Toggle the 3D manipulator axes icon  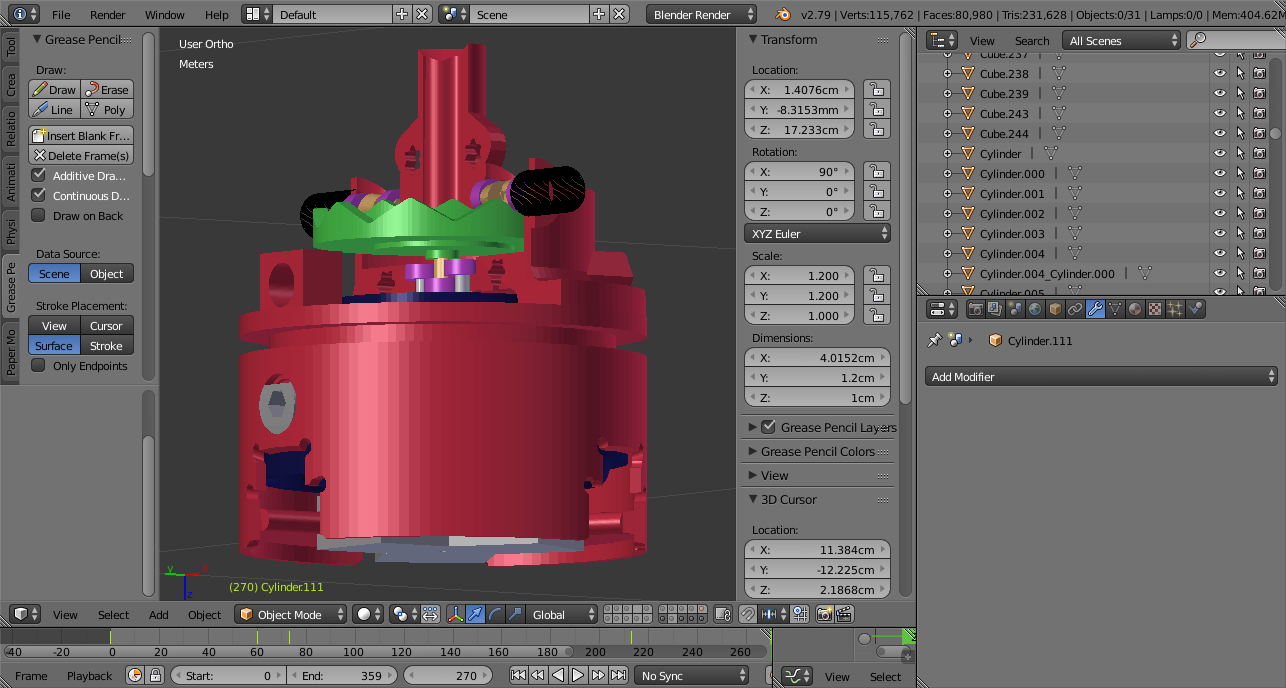pos(454,614)
